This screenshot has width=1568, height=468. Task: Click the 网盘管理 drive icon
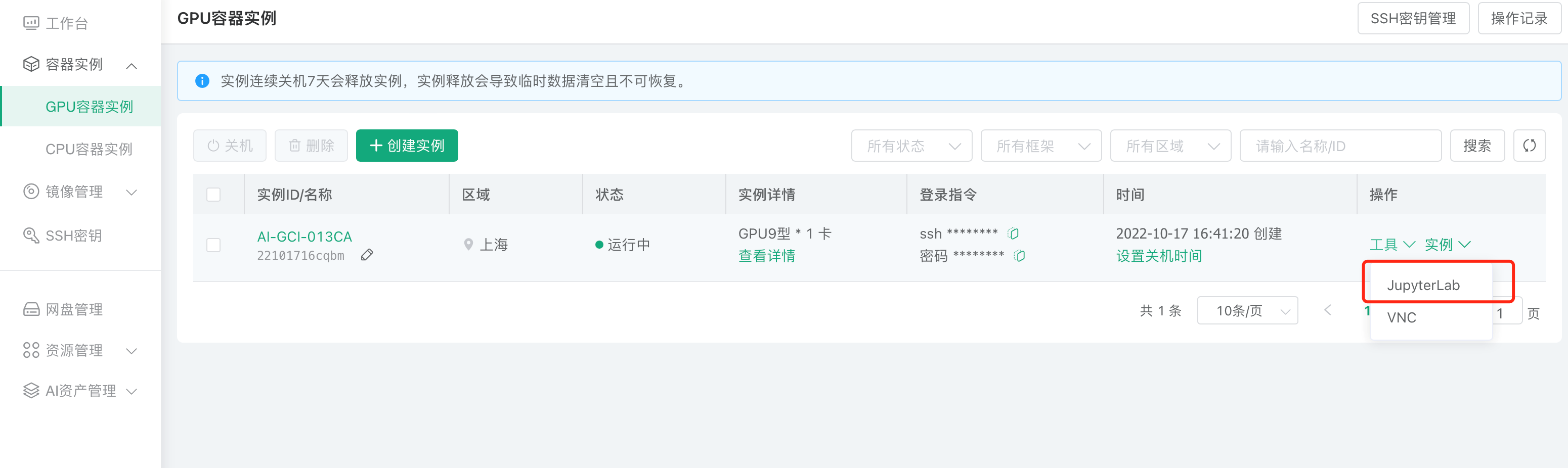click(30, 309)
